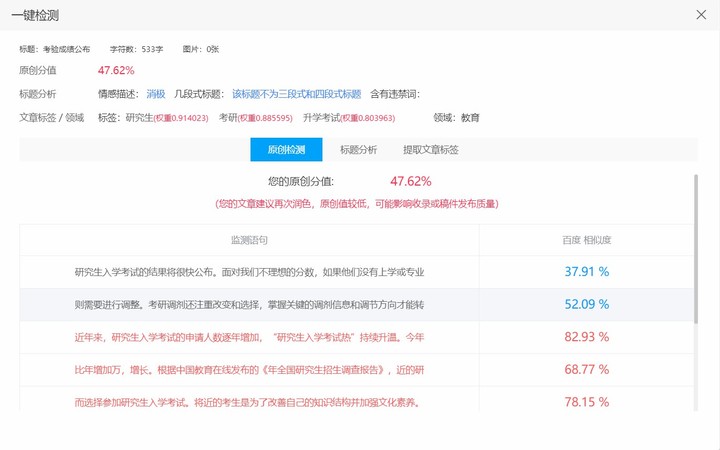720x450 pixels.
Task: Click the red sentence starting with 近年来
Action: (249, 337)
